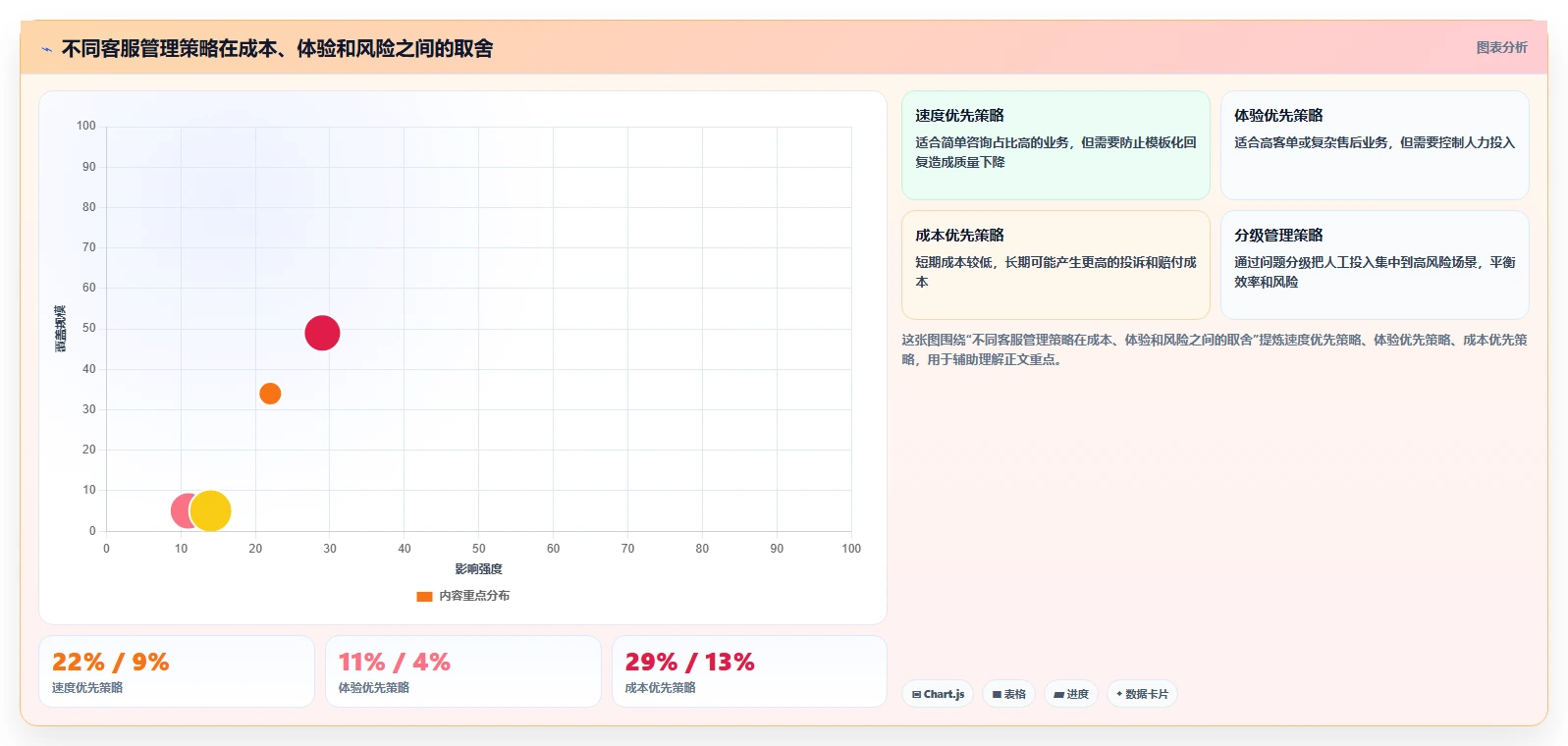Click the y-axis tick label 100
This screenshot has width=1568, height=746.
(86, 126)
